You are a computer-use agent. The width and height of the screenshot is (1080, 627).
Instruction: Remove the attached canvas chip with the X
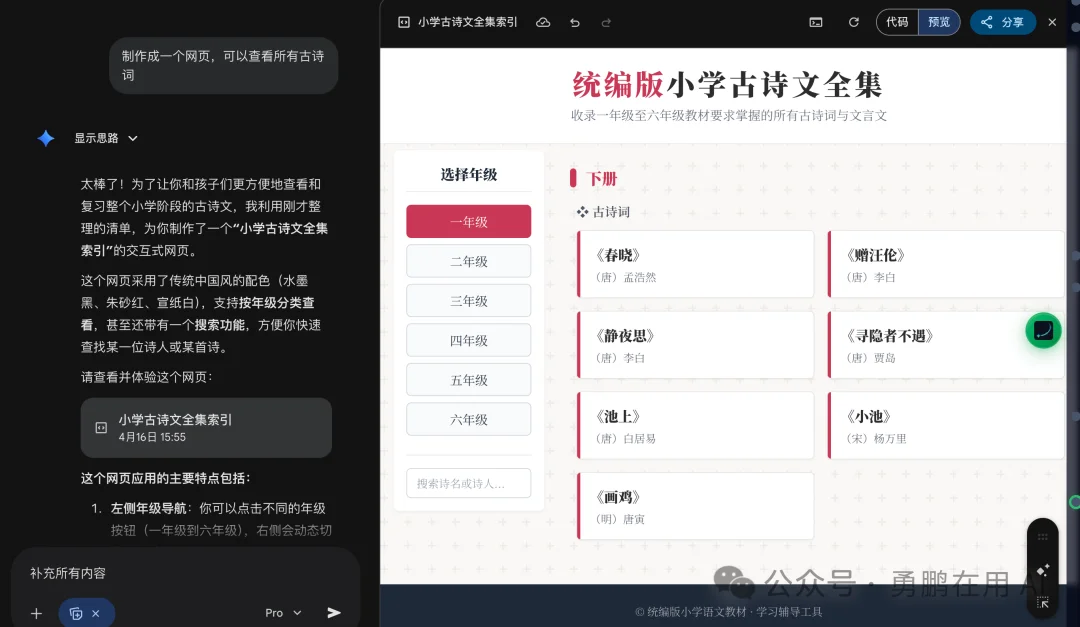pyautogui.click(x=97, y=612)
